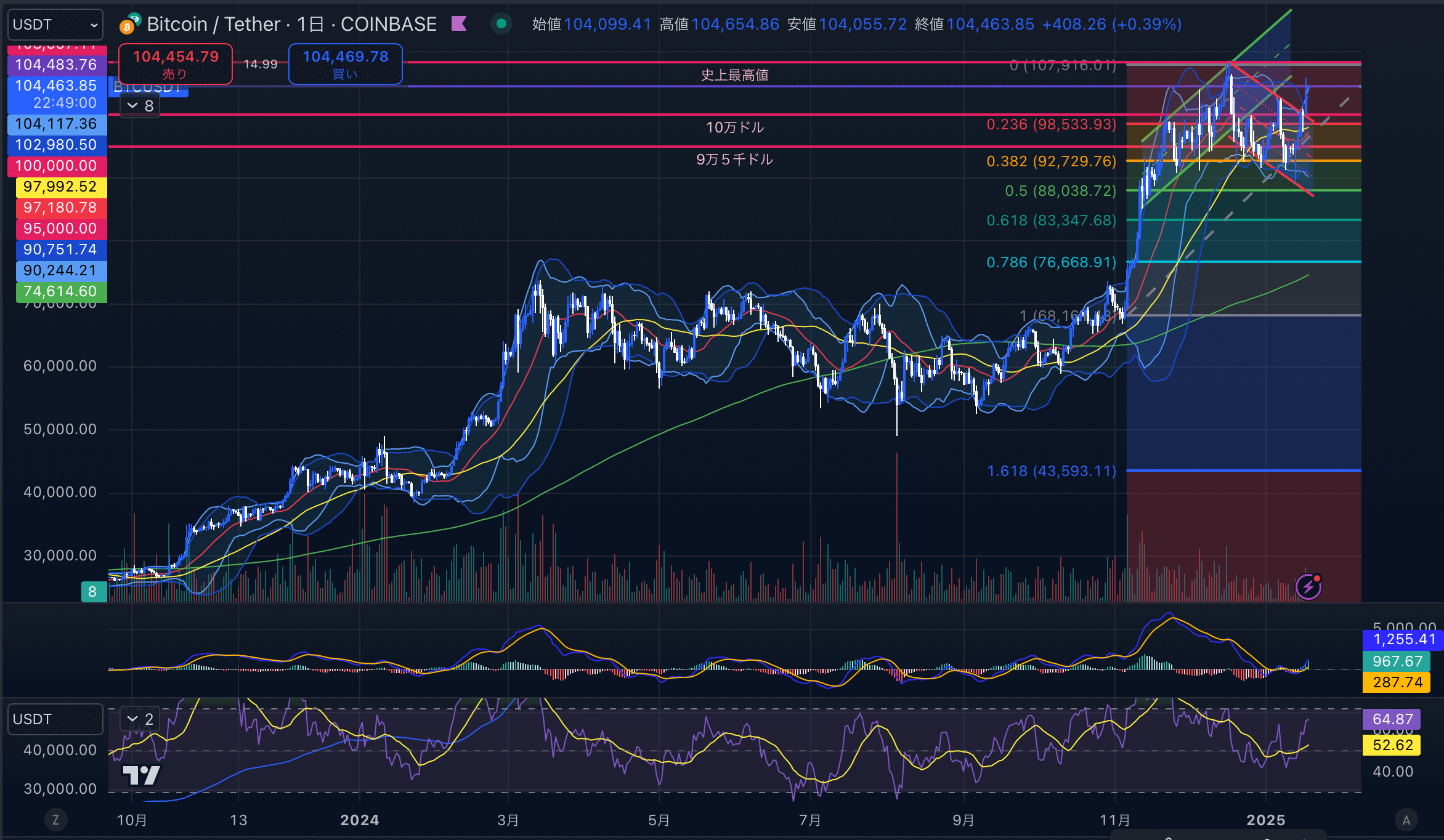Screen dimensions: 1444x840
Task: Click the yellow 97,992.52 price label
Action: tap(61, 187)
